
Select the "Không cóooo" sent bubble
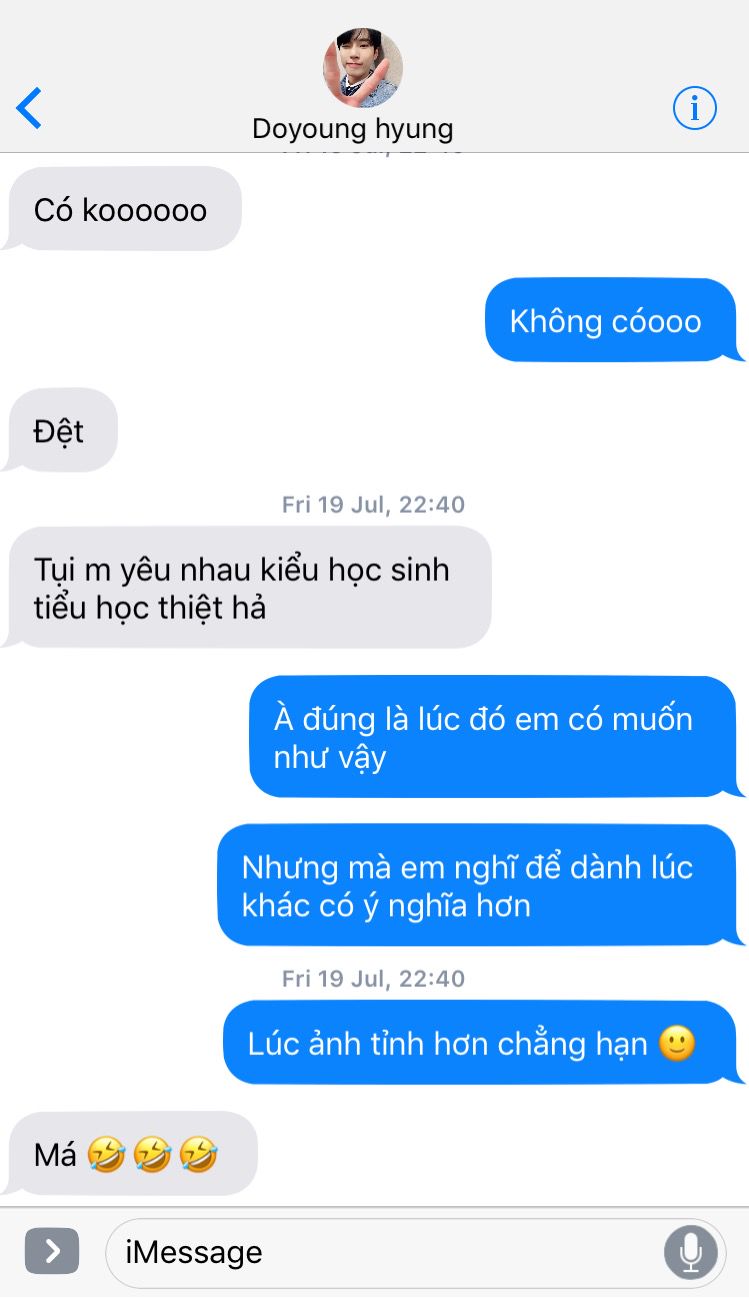614,320
